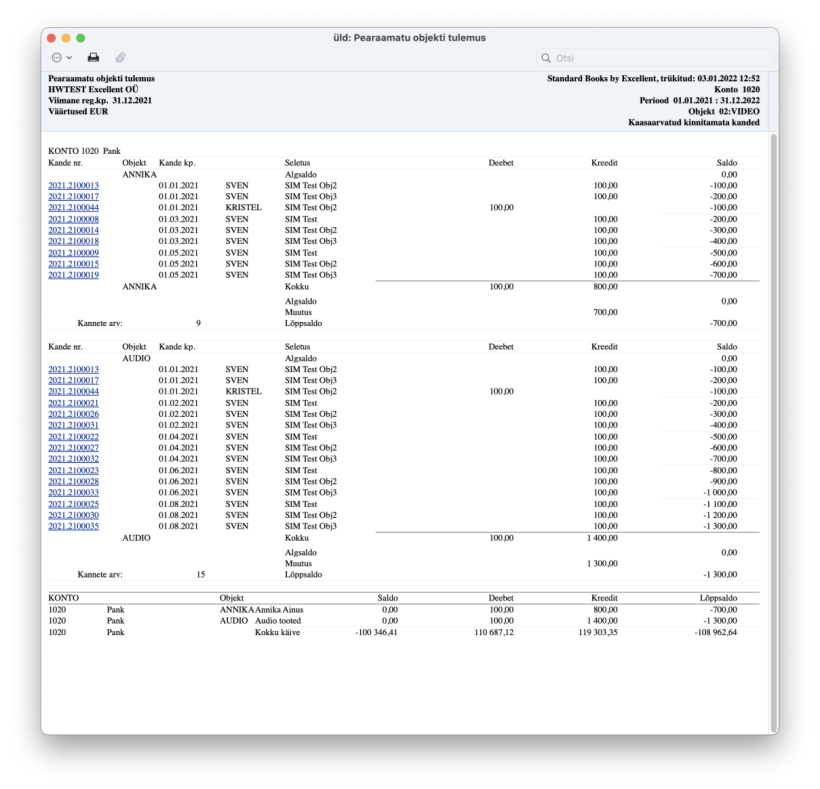Open entry link 2021.2100008

pyautogui.click(x=73, y=219)
